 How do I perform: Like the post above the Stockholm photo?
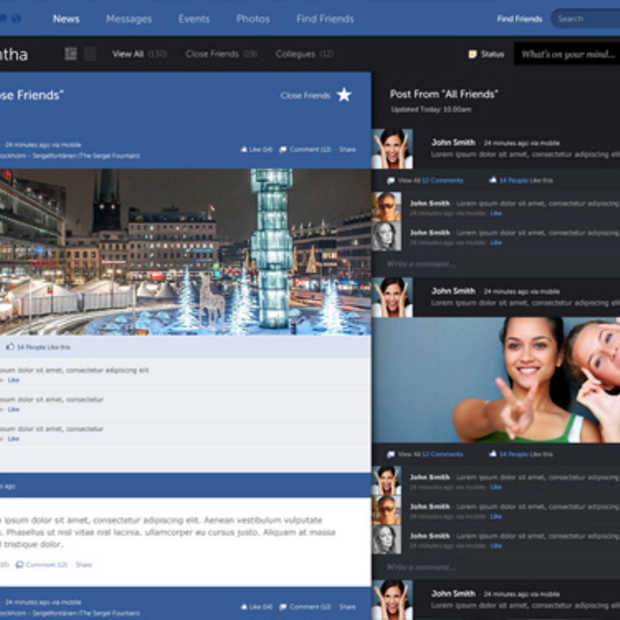pos(257,149)
